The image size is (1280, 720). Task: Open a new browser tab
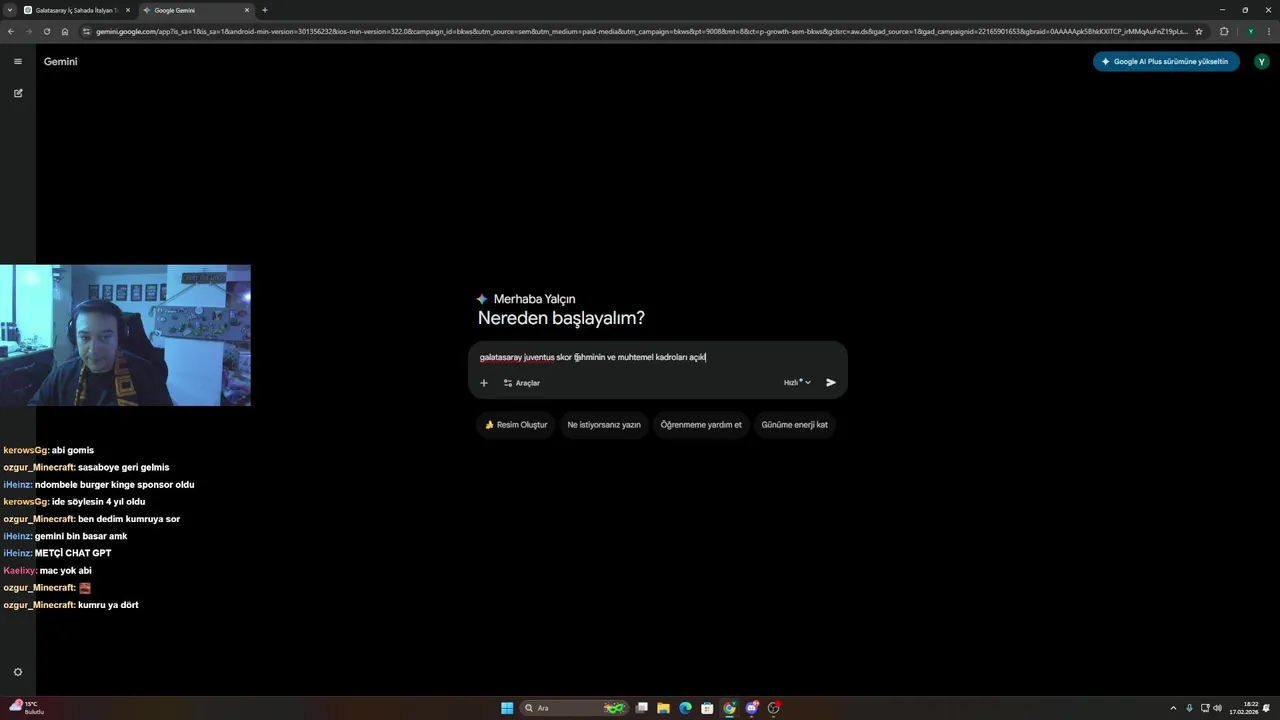265,10
